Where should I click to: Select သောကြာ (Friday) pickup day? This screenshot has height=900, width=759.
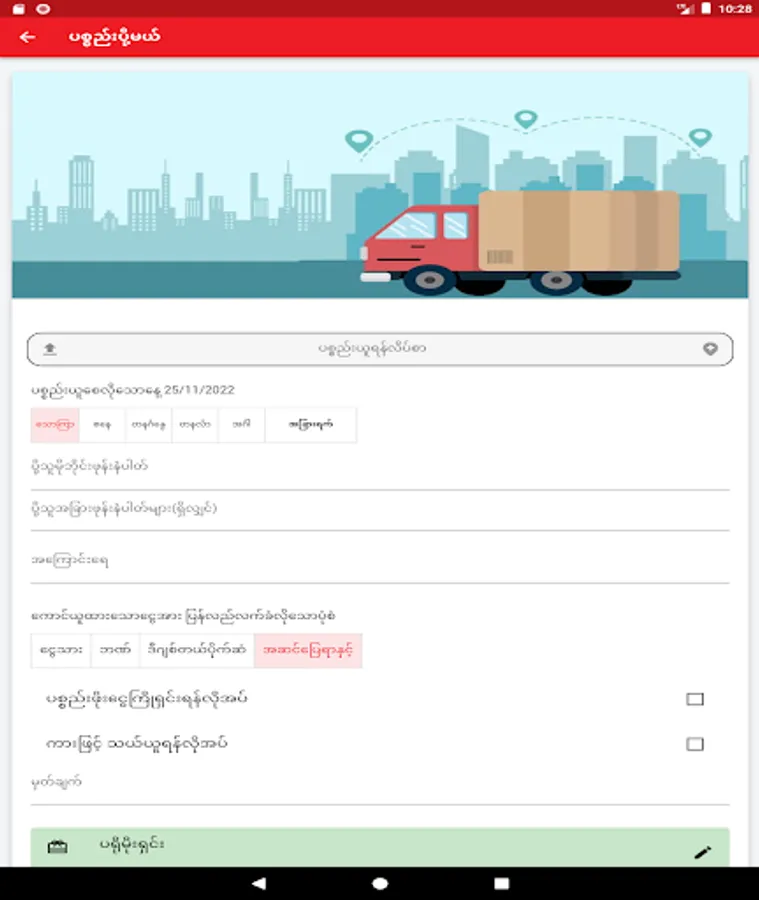point(55,425)
